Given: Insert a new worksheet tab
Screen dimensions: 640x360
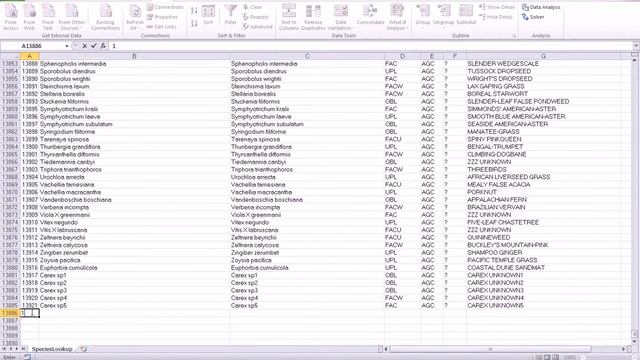Looking at the screenshot, I should coord(83,349).
